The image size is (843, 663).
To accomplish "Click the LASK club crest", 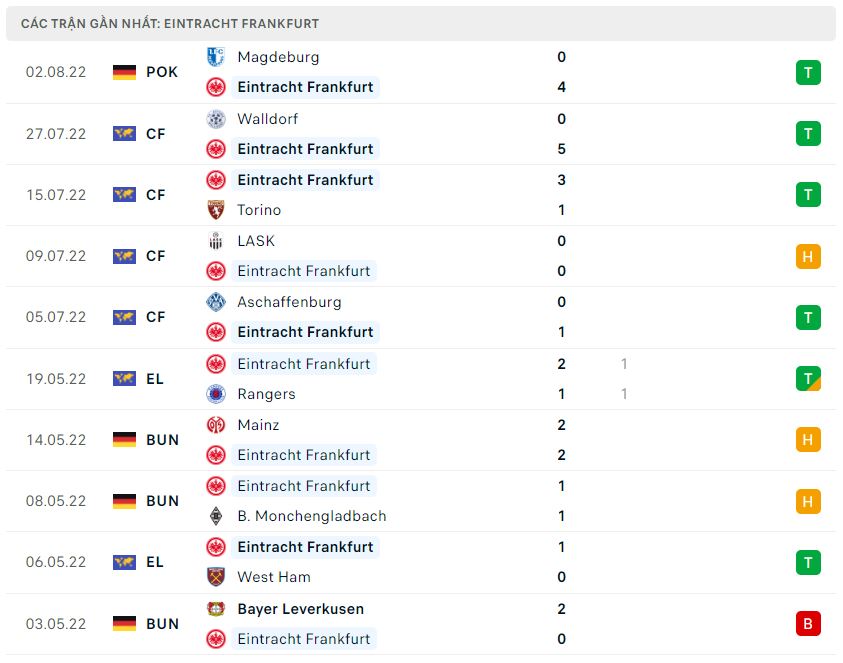I will [217, 241].
